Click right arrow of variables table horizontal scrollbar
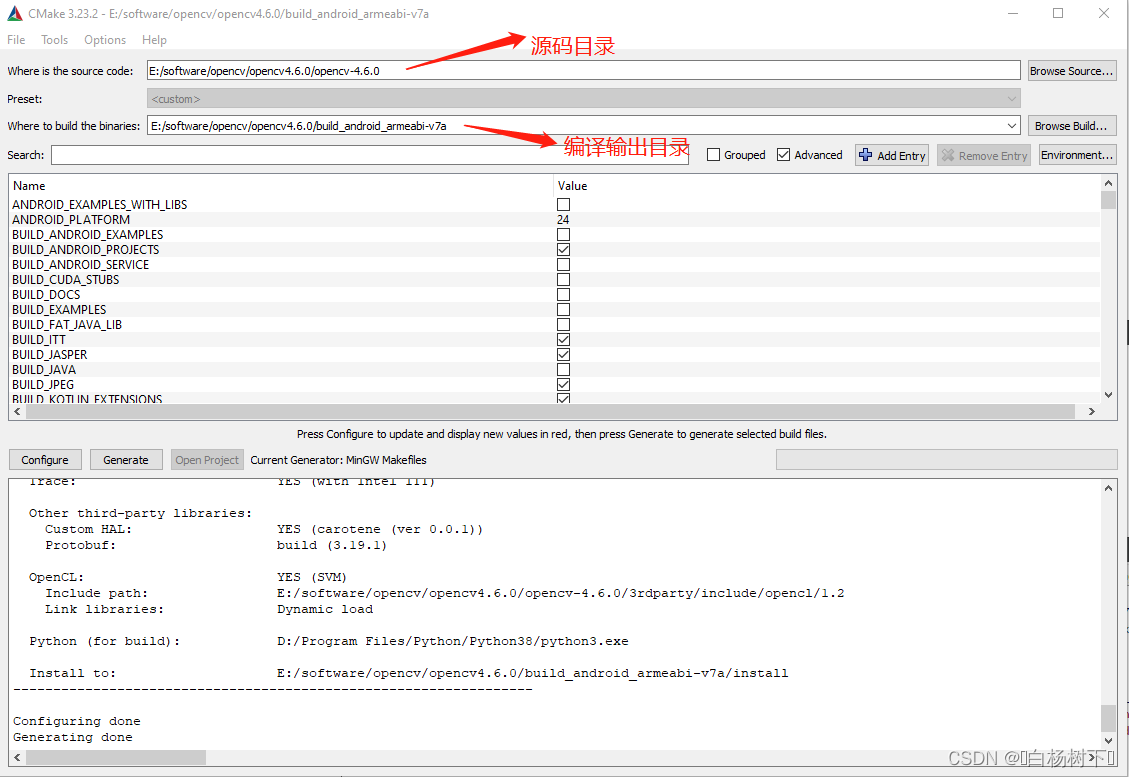 tap(1092, 411)
